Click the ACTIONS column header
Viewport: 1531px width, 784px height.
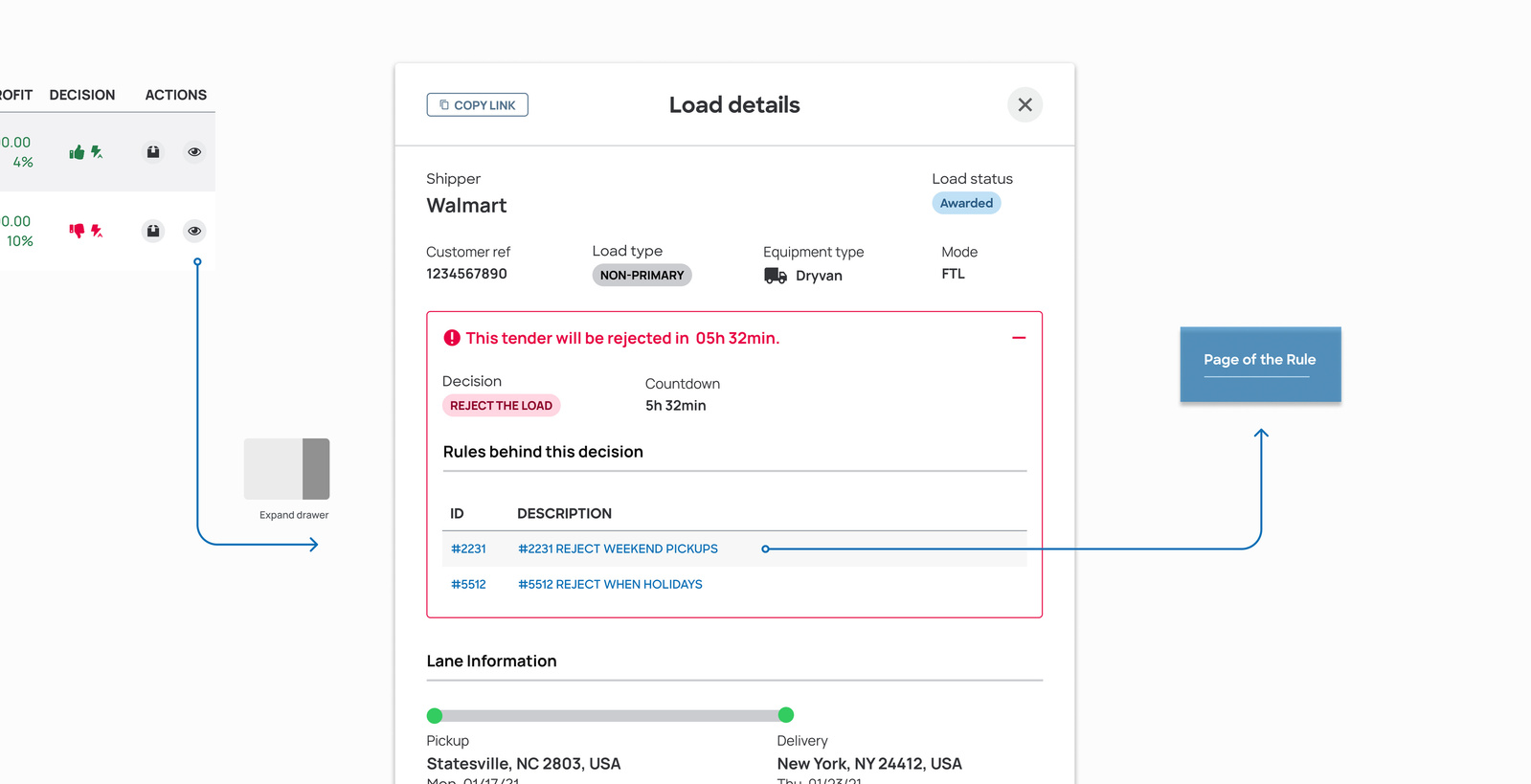(x=176, y=95)
